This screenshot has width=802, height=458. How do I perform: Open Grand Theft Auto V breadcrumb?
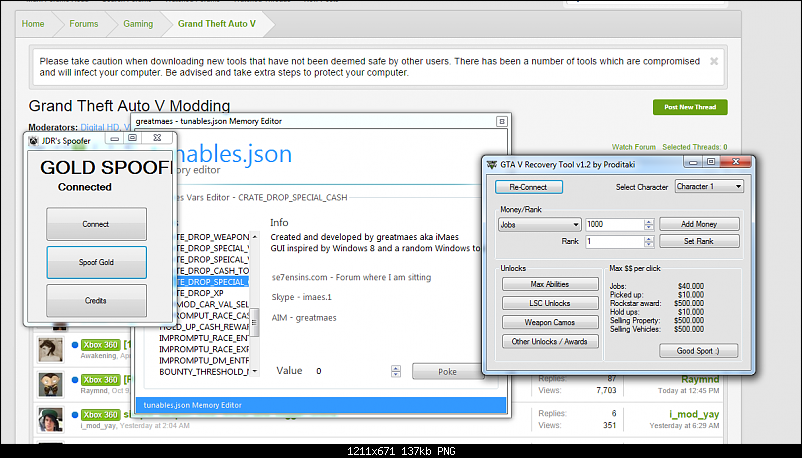click(x=217, y=24)
